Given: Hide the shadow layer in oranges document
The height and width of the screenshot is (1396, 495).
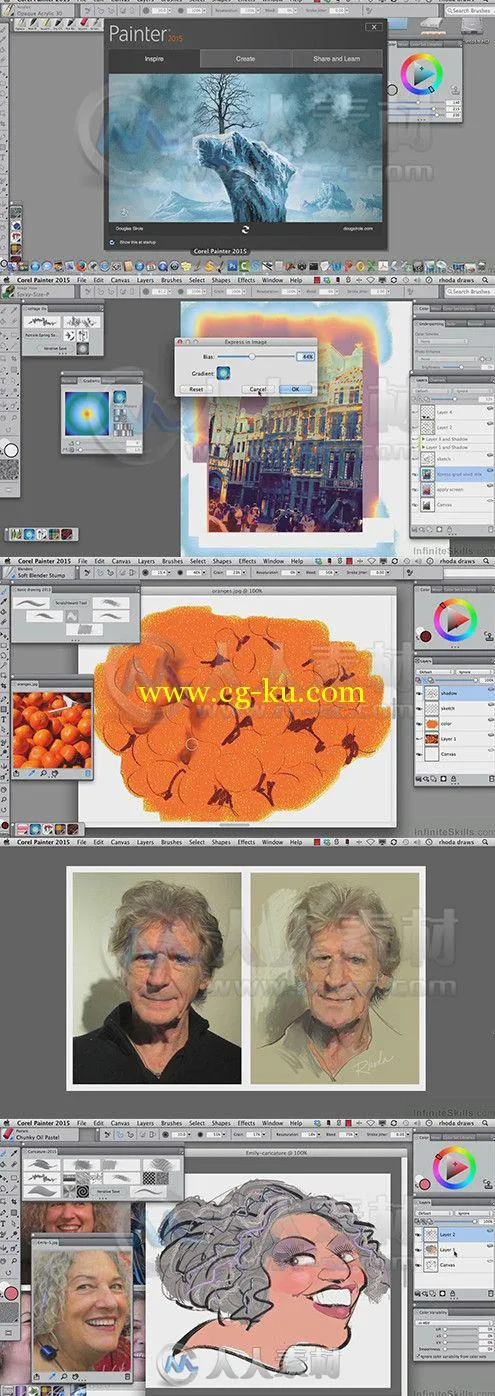Looking at the screenshot, I should point(417,691).
